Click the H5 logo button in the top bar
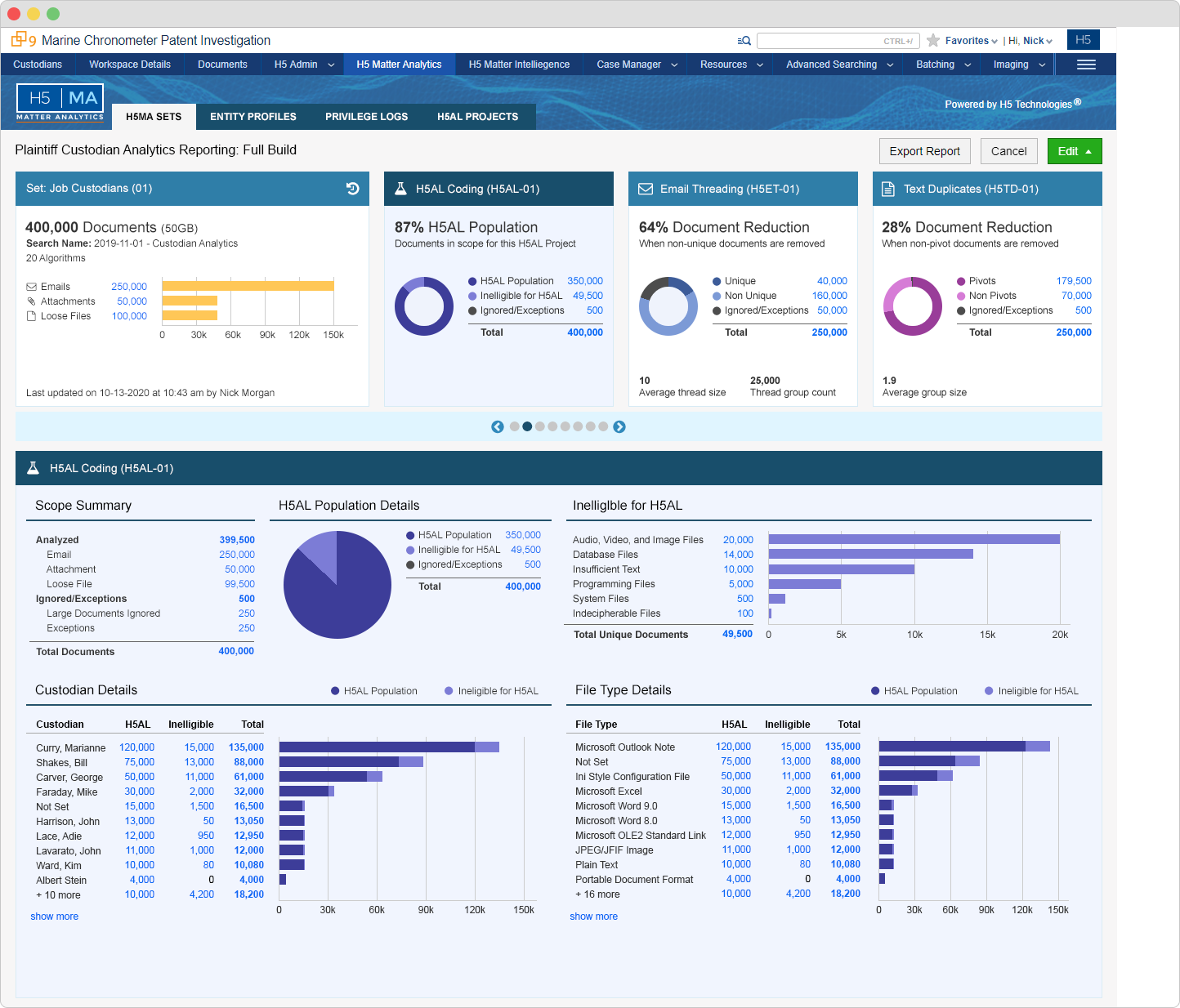 pos(1083,39)
